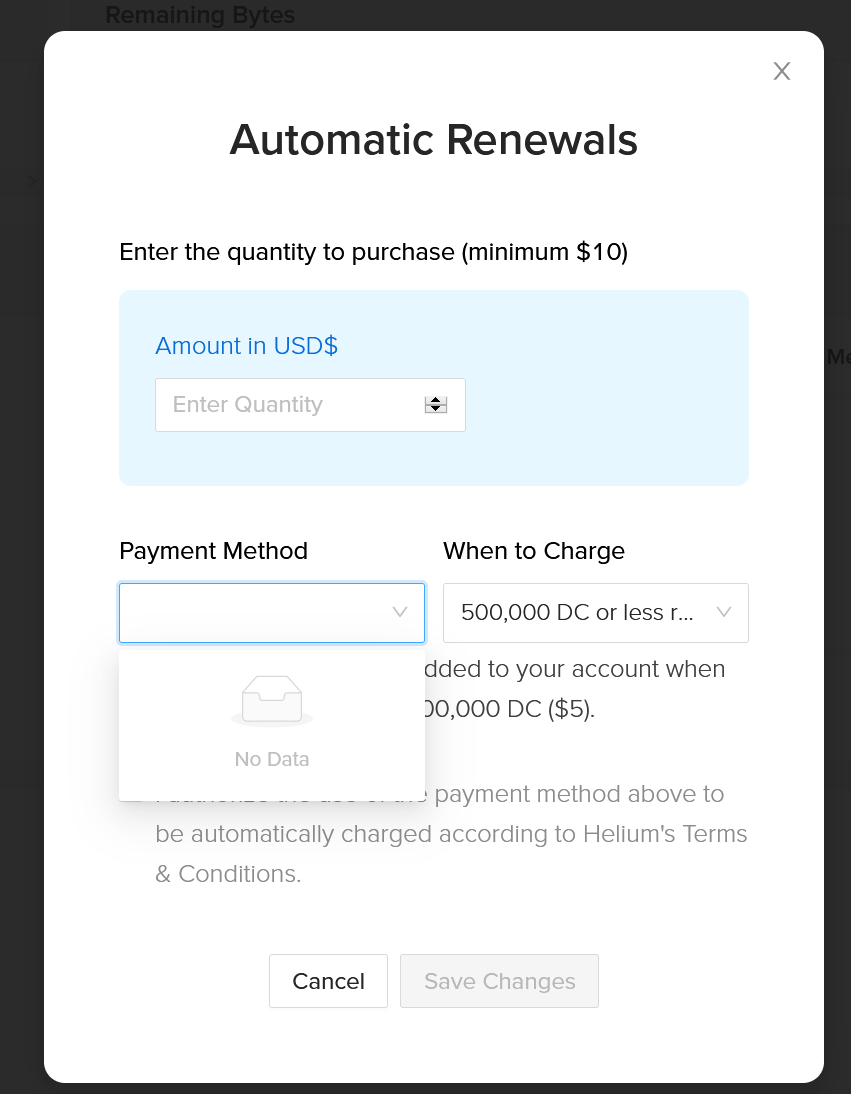851x1094 pixels.
Task: Click the No Data inbox icon
Action: (271, 700)
